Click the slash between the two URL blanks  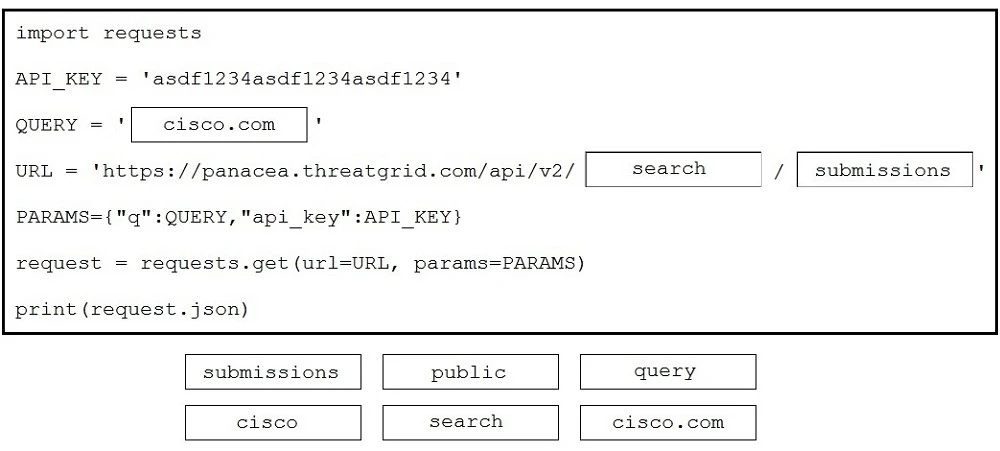(x=779, y=171)
